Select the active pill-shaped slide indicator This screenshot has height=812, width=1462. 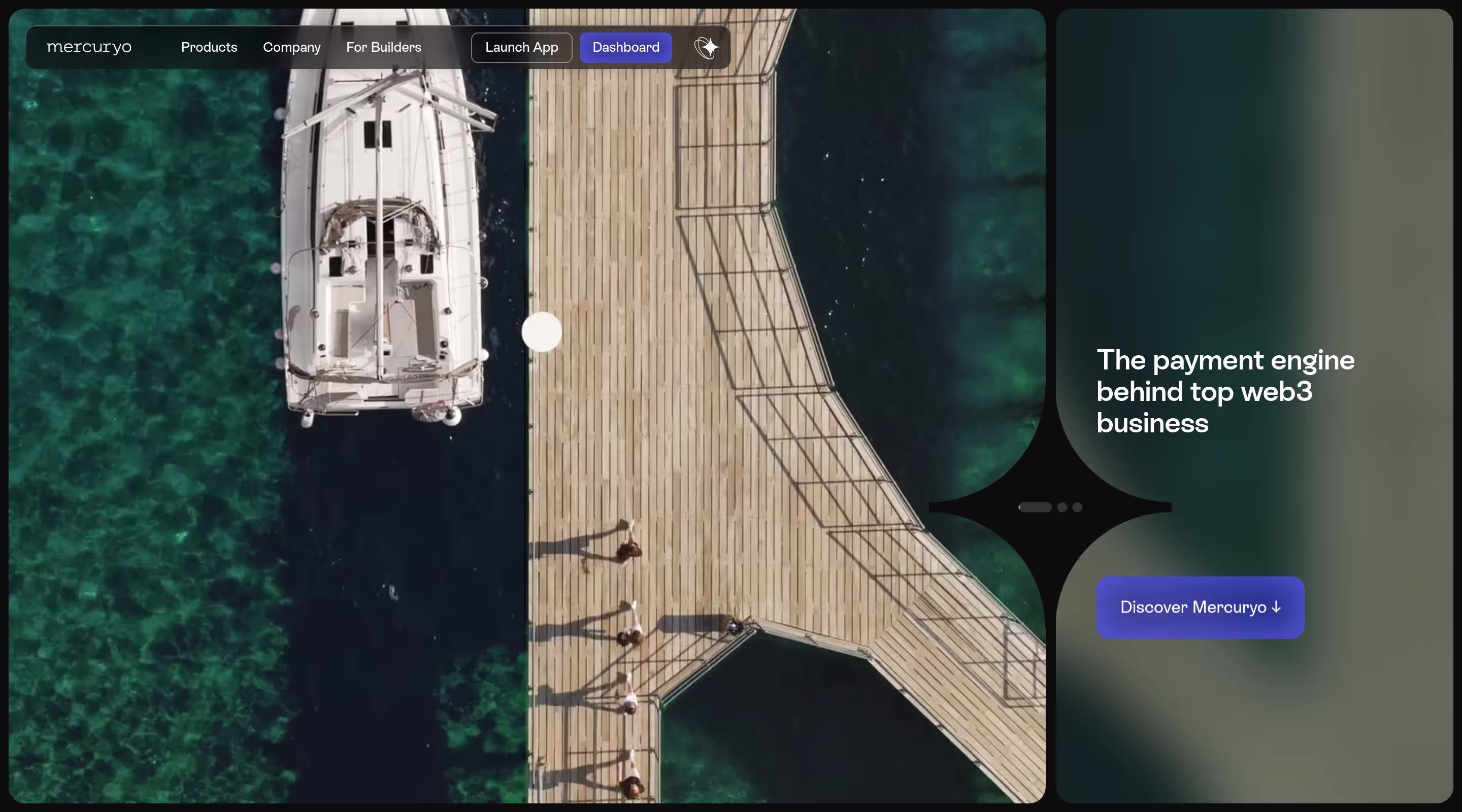pos(1035,507)
